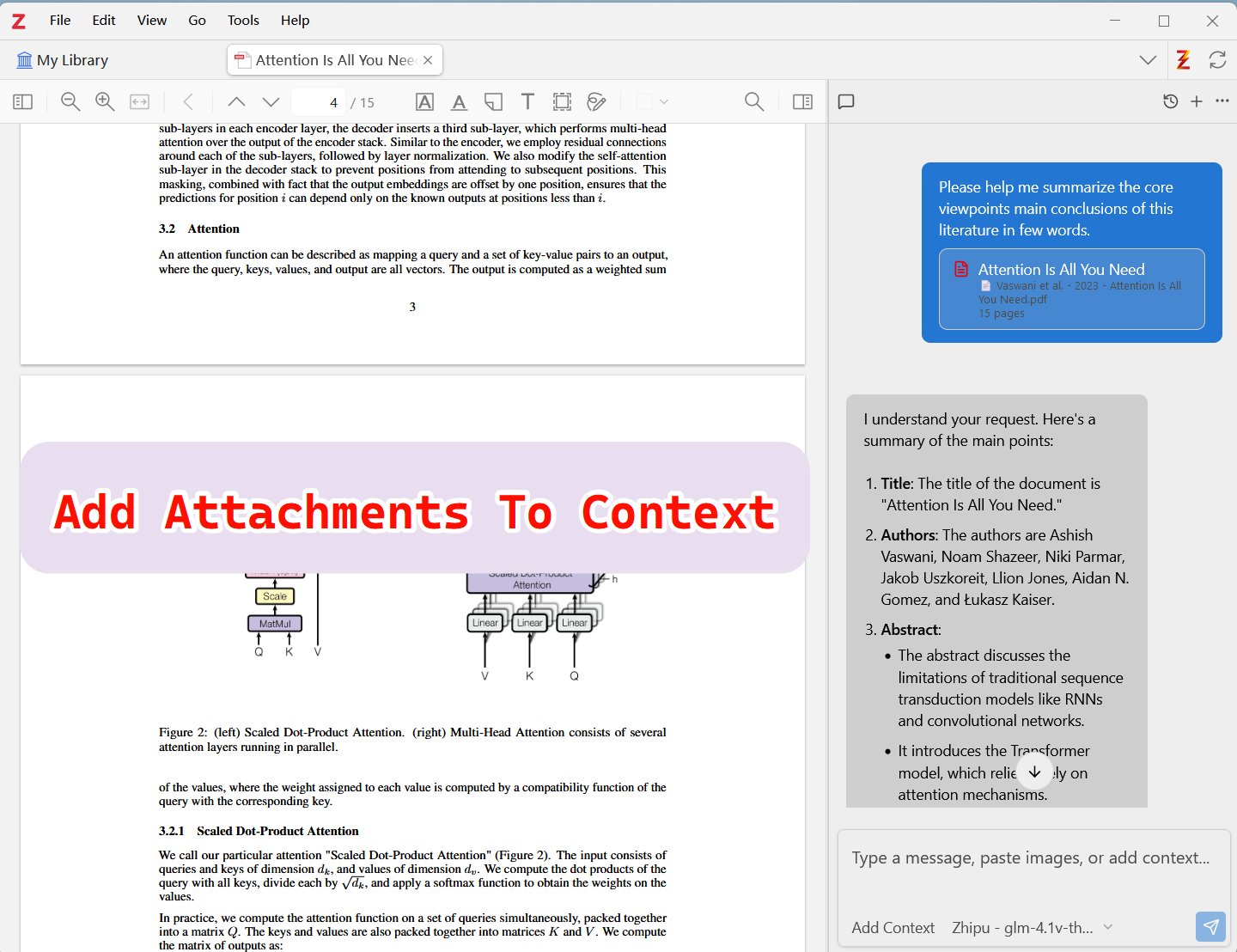Zoom in on the PDF page
This screenshot has height=952, width=1237.
point(105,101)
